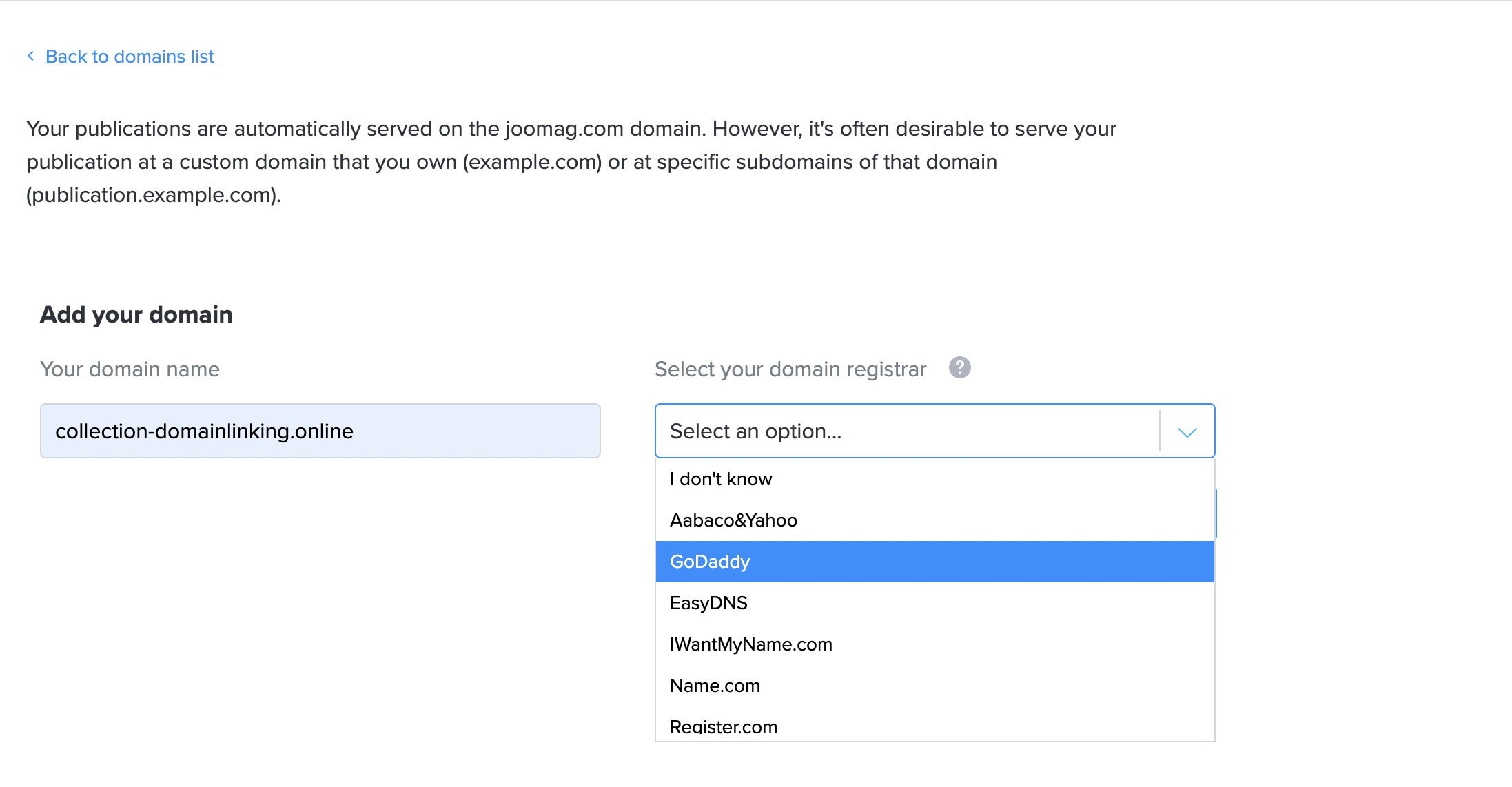Click the back chevron arrow icon
The image size is (1512, 787).
(30, 56)
